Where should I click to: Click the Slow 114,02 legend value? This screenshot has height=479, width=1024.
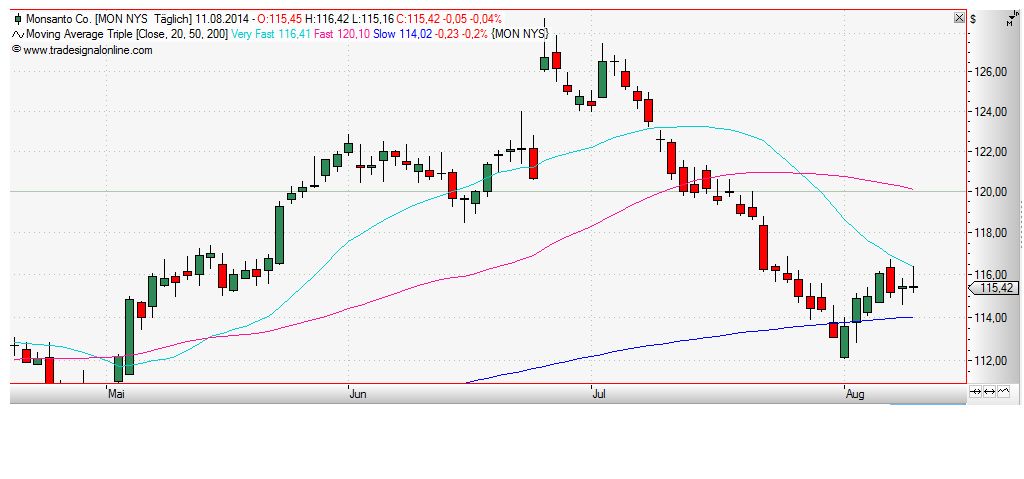point(402,35)
